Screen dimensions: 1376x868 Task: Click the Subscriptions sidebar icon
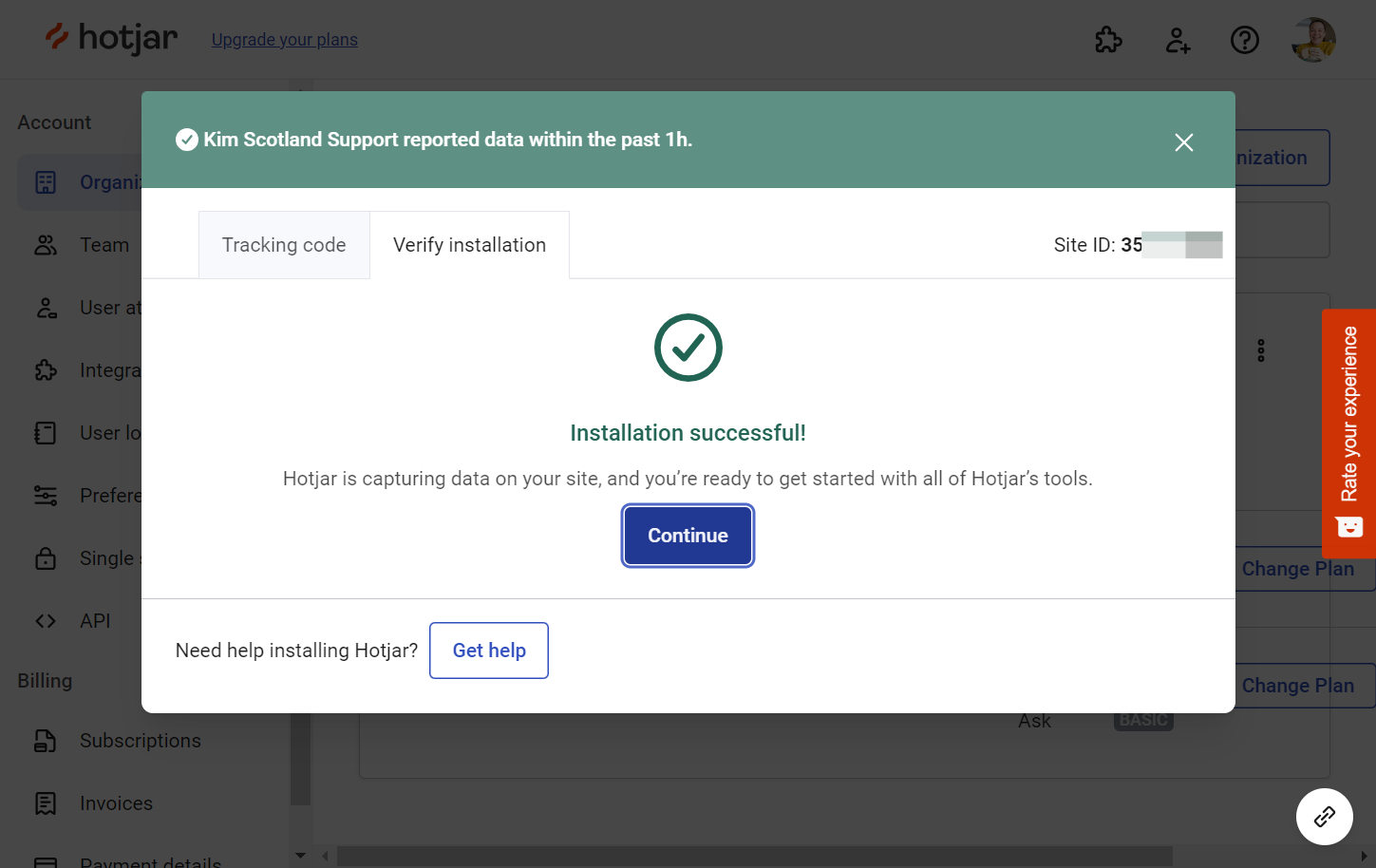coord(46,741)
